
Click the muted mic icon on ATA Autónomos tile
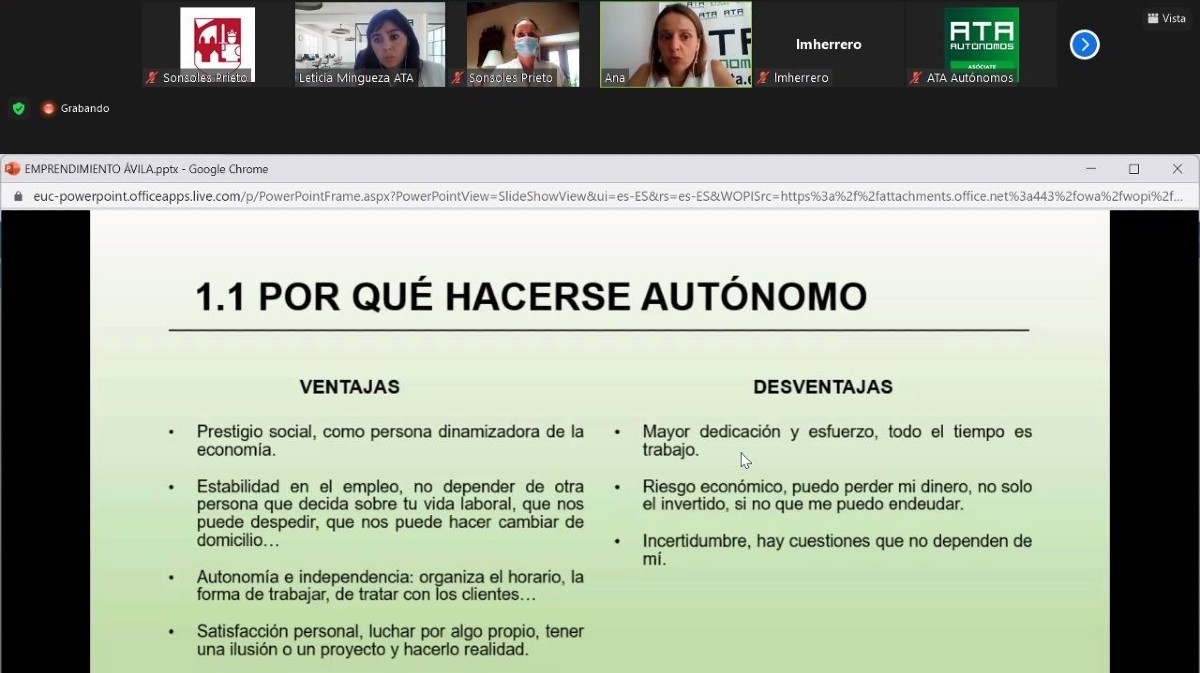pos(916,78)
